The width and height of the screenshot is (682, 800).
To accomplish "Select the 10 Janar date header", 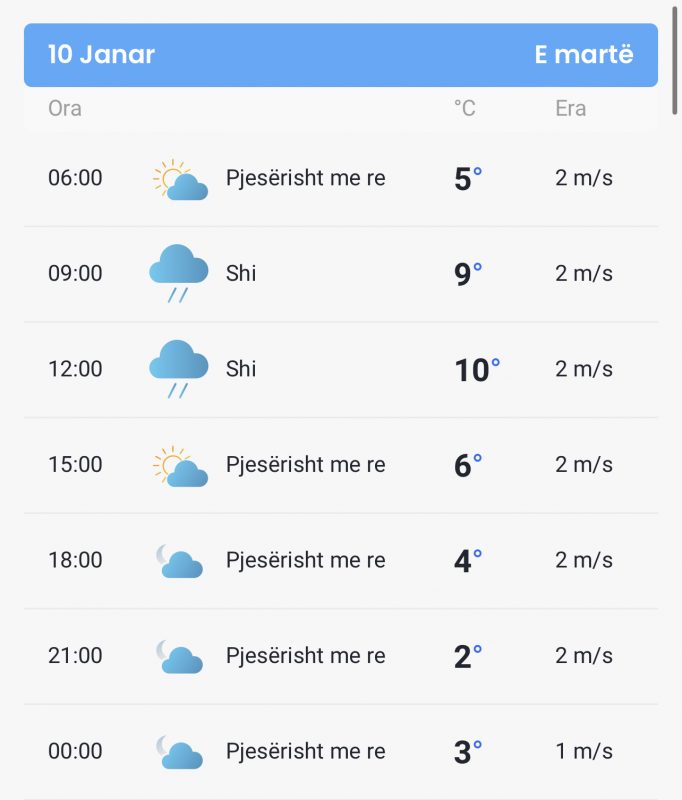I will click(x=101, y=54).
